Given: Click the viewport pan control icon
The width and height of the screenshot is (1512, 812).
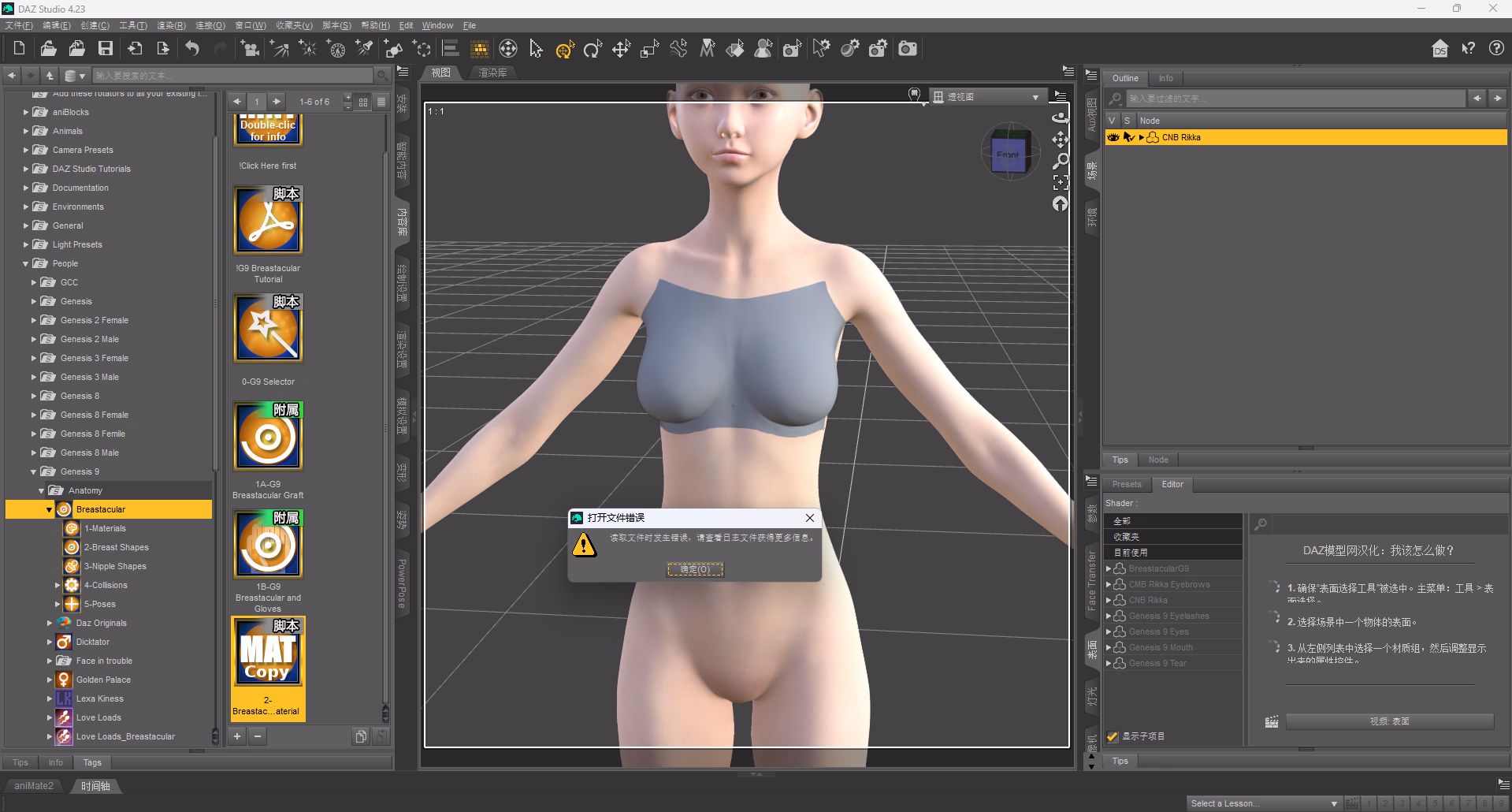Looking at the screenshot, I should [1061, 140].
